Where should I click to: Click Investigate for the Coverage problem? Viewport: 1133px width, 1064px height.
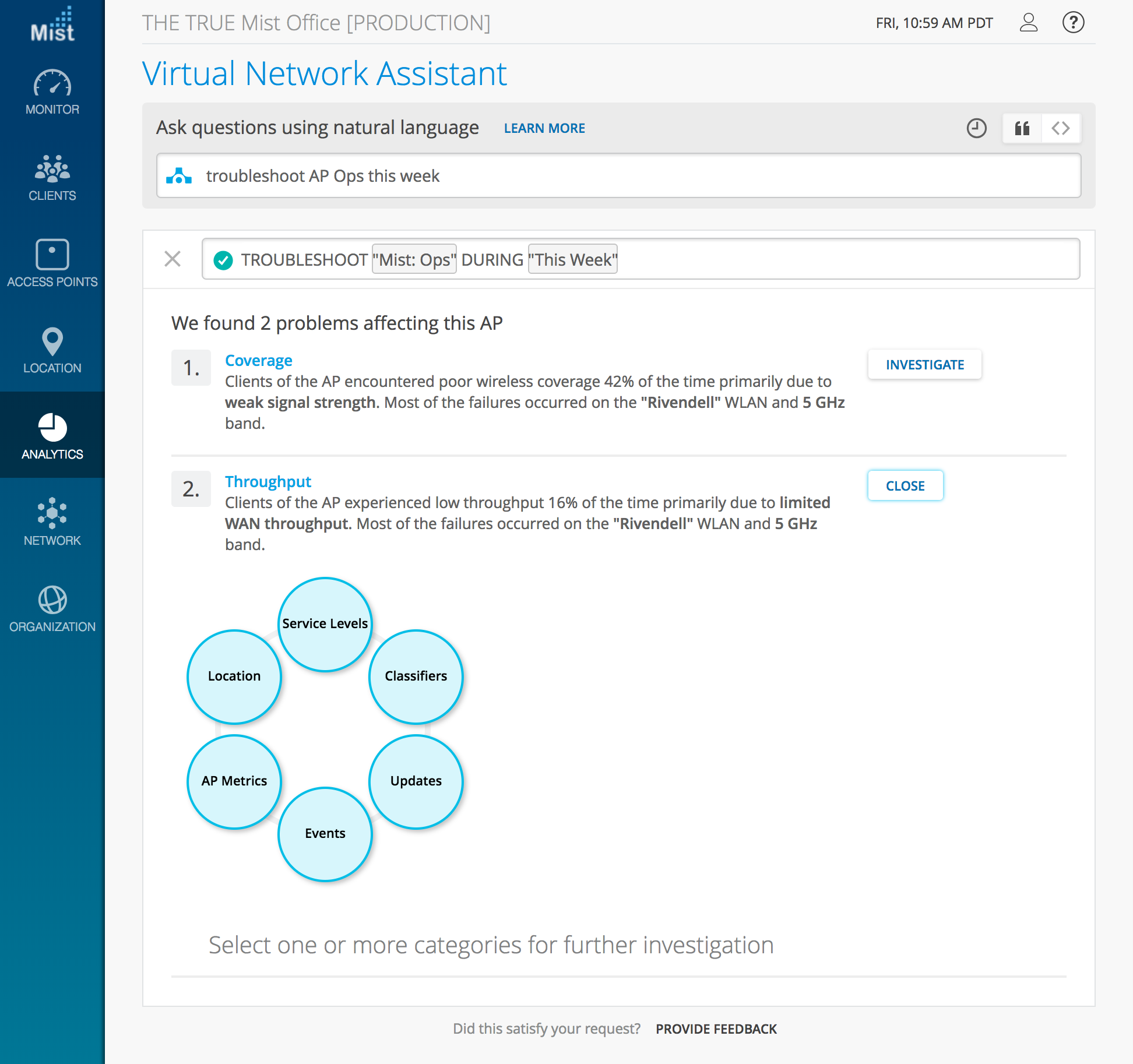[x=924, y=365]
